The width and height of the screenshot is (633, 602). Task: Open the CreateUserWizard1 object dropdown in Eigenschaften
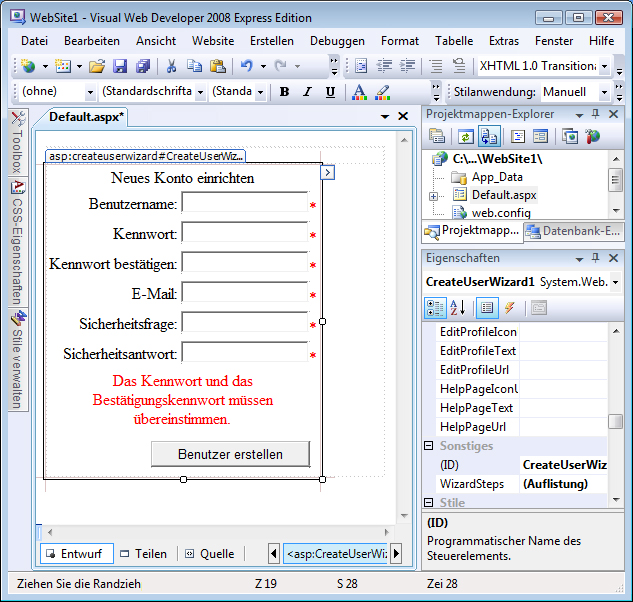coord(615,282)
